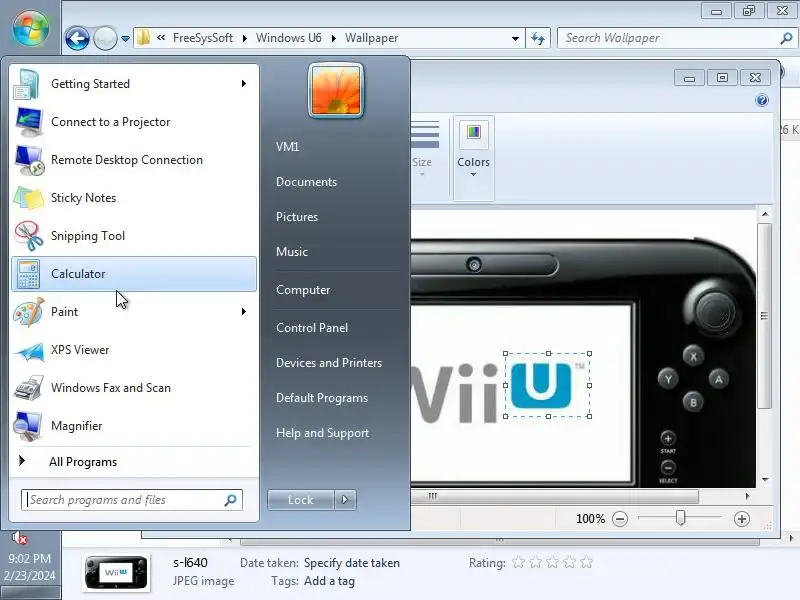Click the muted volume tray icon
800x600 pixels.
pyautogui.click(x=19, y=538)
